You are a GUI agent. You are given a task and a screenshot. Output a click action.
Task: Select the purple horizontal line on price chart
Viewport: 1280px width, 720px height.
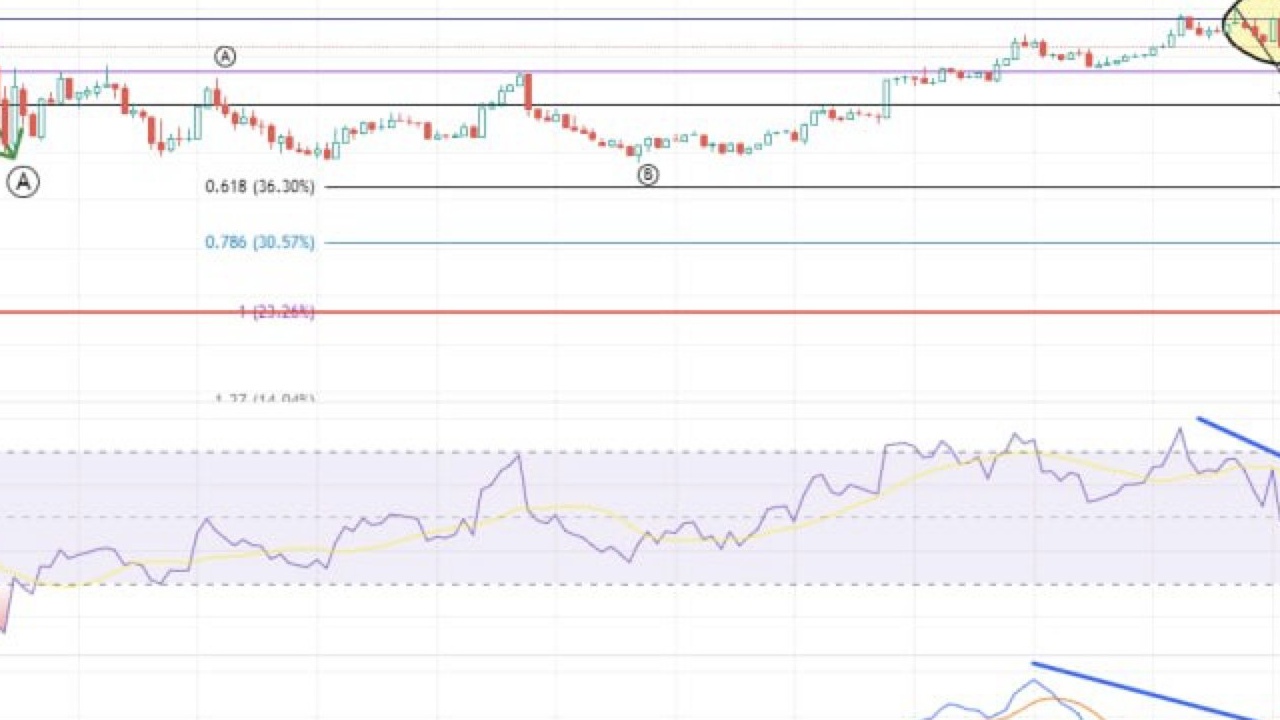(640, 71)
